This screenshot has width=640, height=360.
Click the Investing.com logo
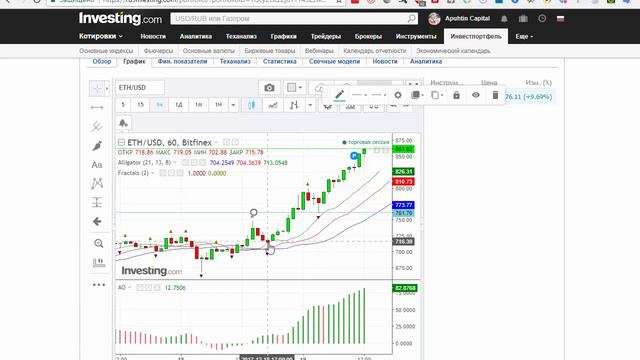tap(120, 18)
